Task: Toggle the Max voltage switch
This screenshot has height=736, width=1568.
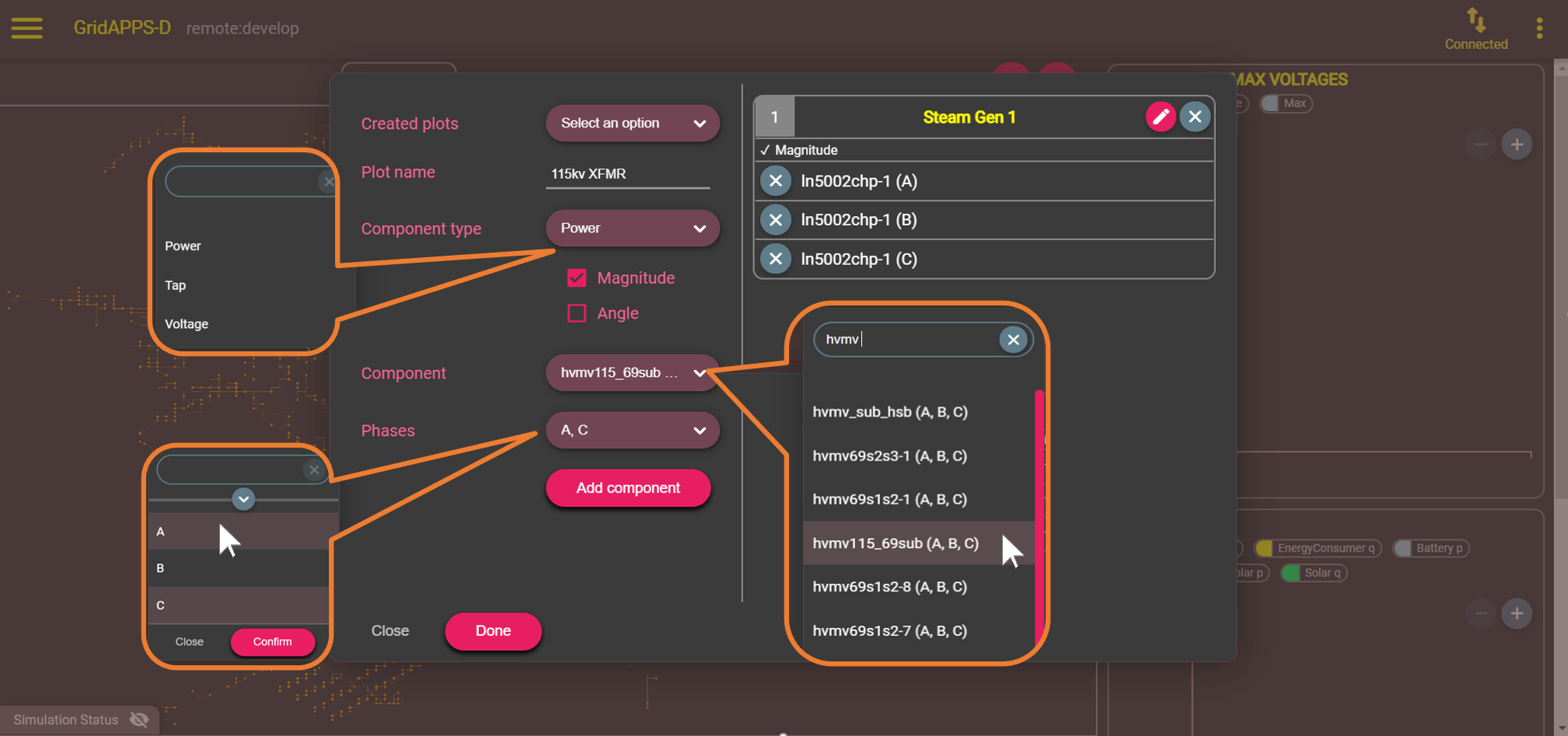Action: click(x=1270, y=103)
